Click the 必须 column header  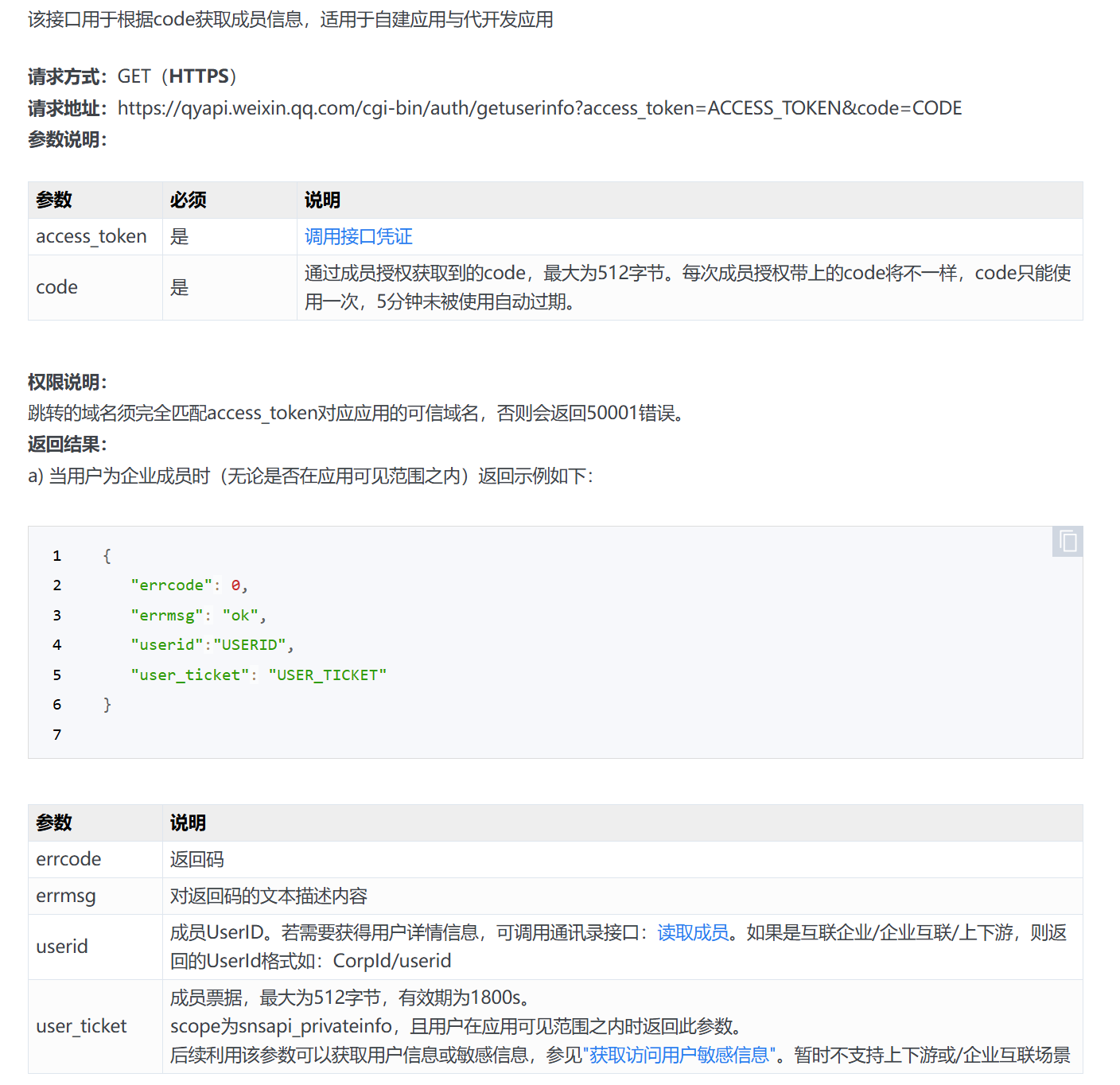tap(187, 200)
